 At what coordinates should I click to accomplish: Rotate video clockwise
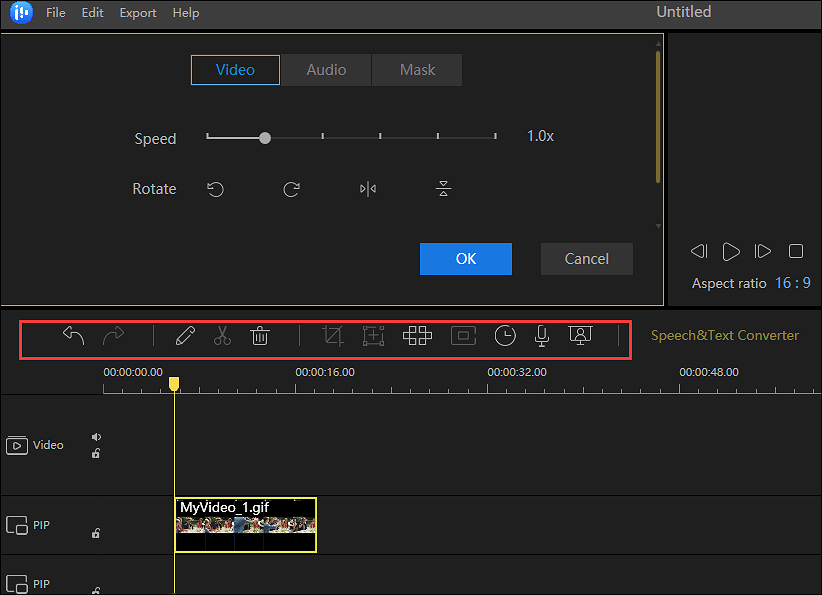coord(291,189)
